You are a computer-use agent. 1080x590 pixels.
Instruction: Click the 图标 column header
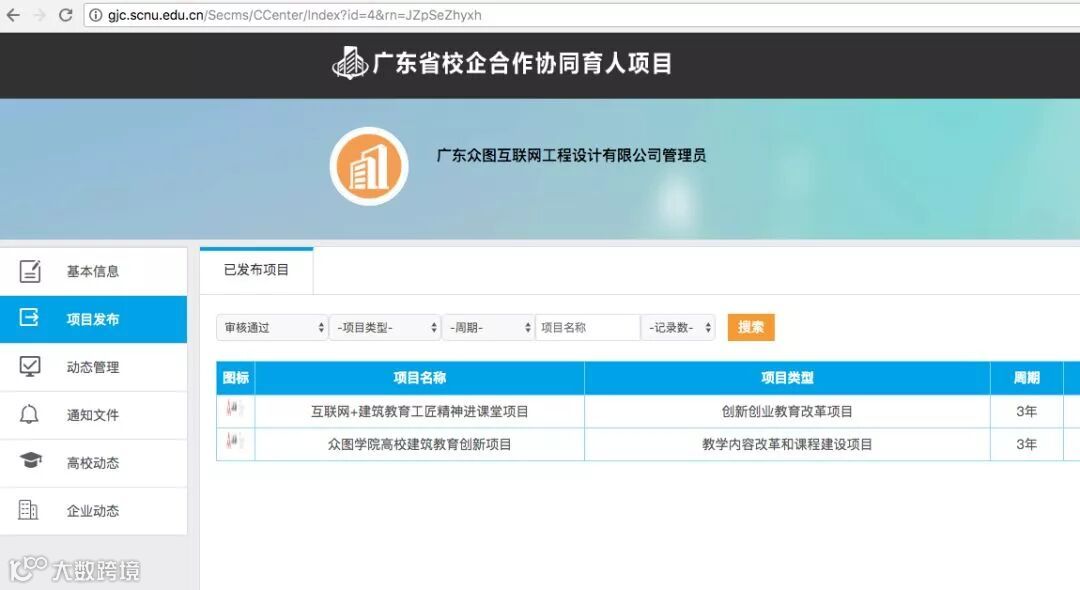tap(236, 378)
